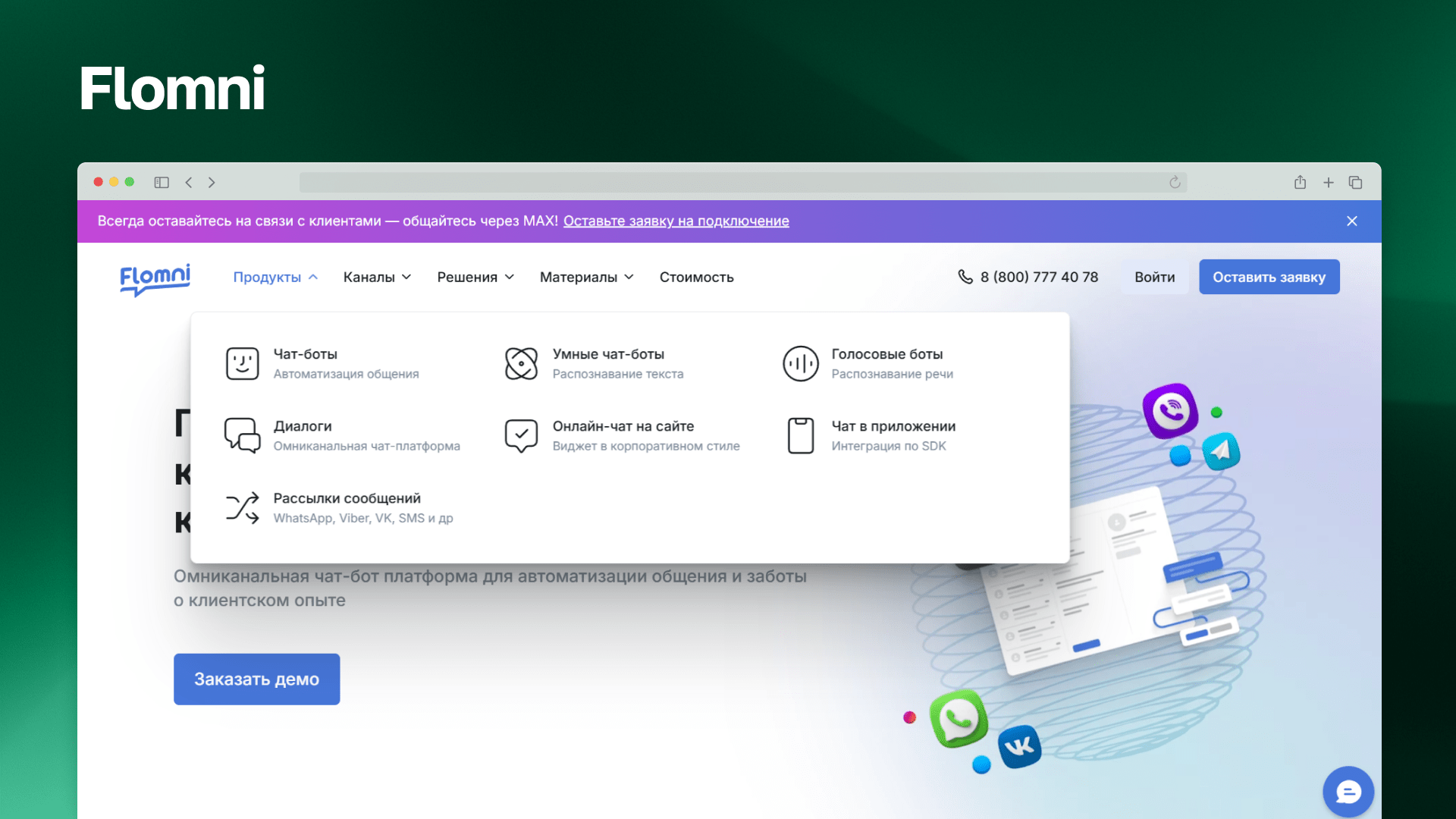Click the Диалоги speech bubbles icon

(243, 436)
